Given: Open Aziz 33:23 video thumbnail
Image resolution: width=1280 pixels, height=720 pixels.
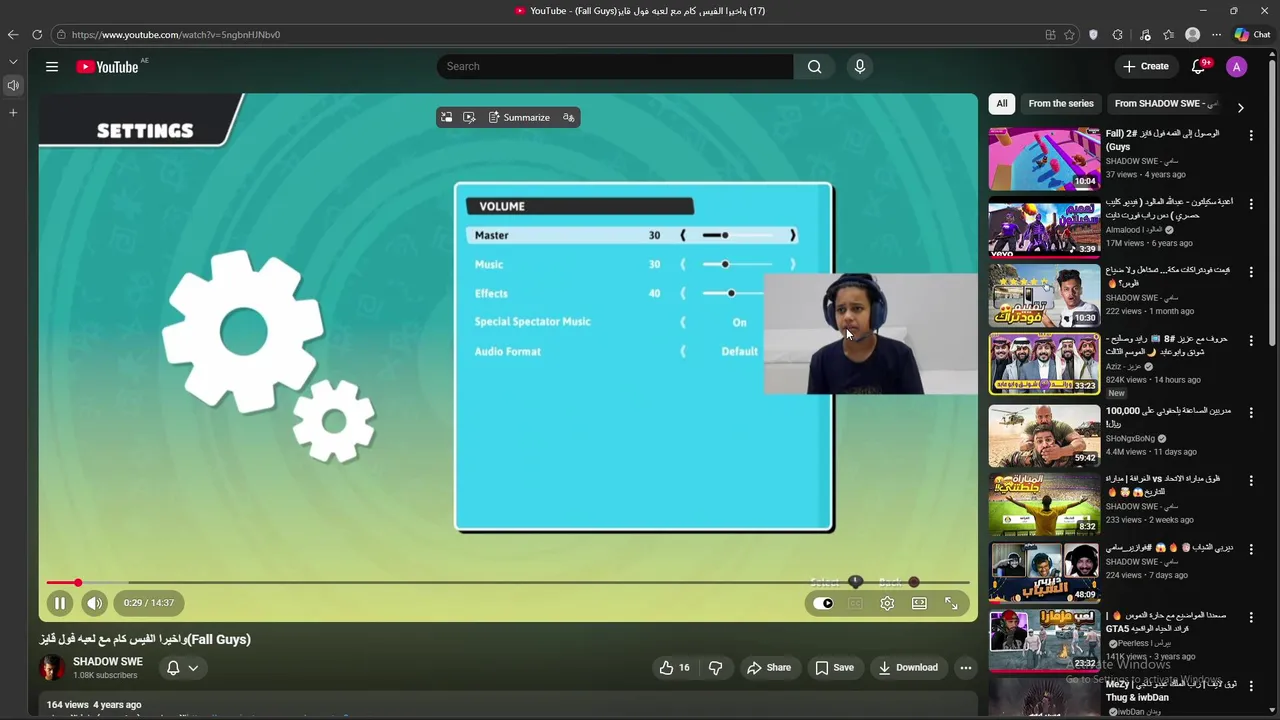Looking at the screenshot, I should click(x=1044, y=364).
